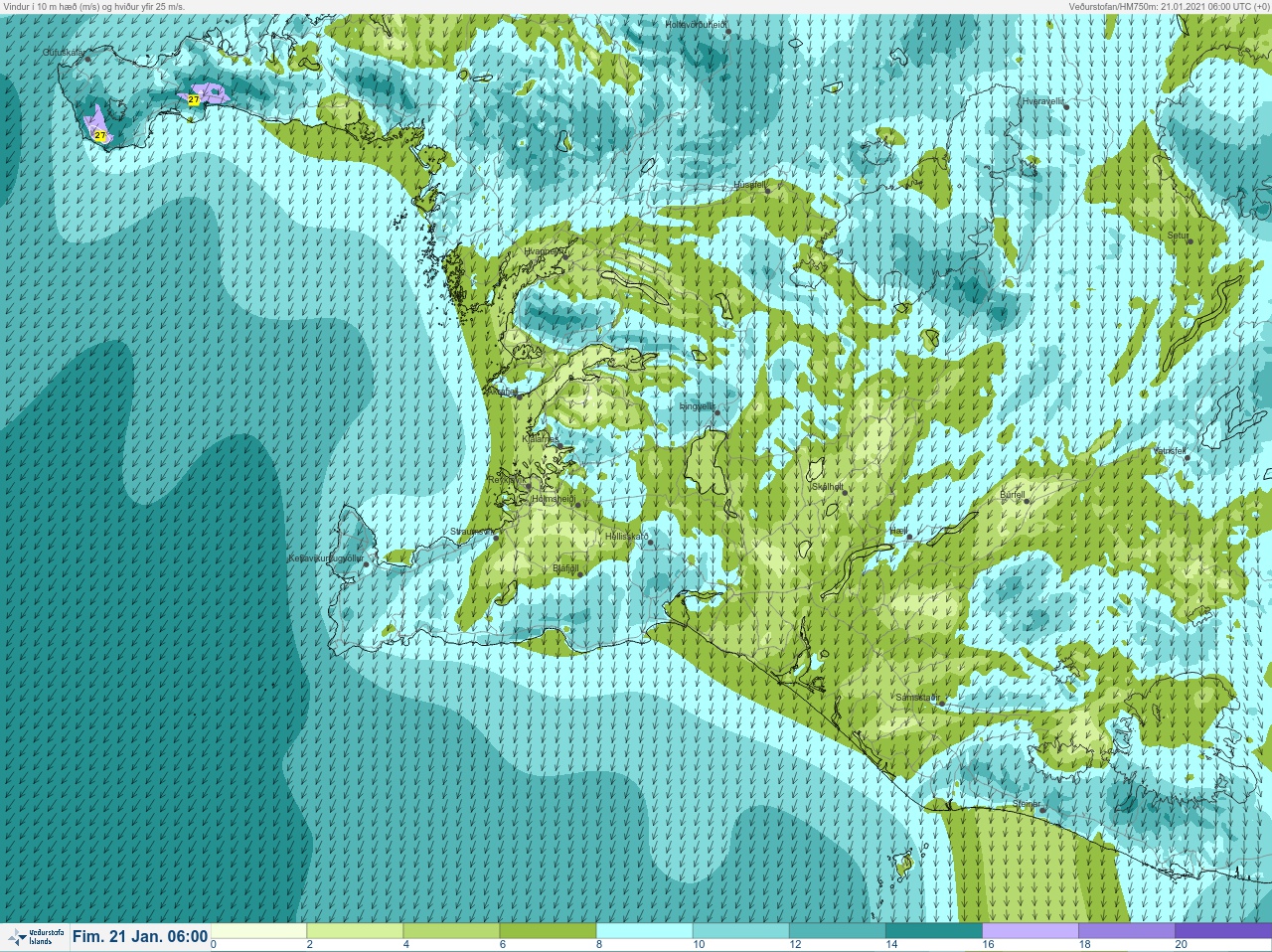Pick the 16–18 m/s lavender legend swatch

(1030, 931)
